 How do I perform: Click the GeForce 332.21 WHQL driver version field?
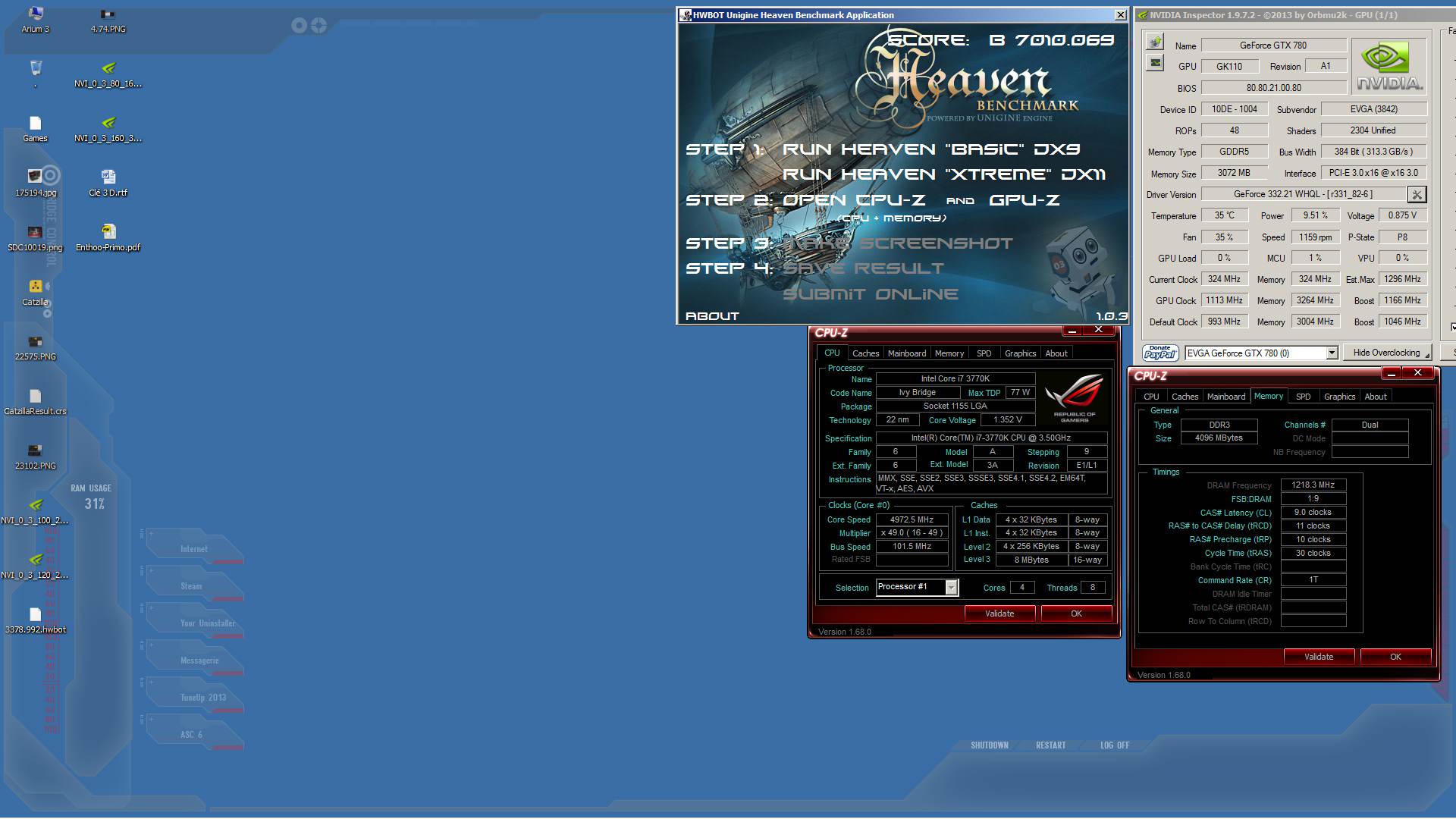click(1303, 194)
